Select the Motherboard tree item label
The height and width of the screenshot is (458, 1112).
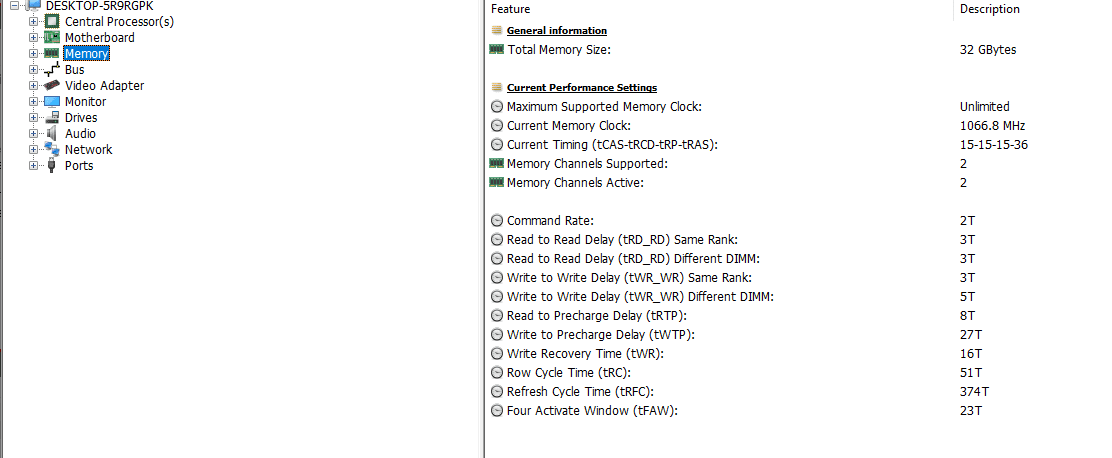99,38
